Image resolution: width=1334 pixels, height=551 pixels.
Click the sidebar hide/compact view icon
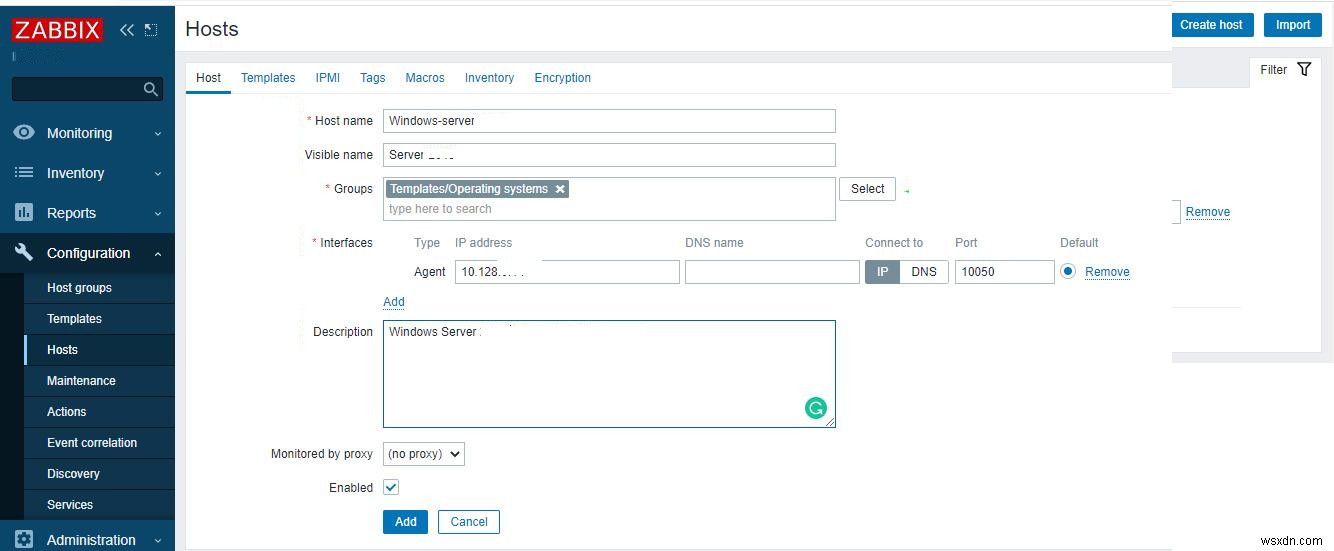pyautogui.click(x=151, y=30)
